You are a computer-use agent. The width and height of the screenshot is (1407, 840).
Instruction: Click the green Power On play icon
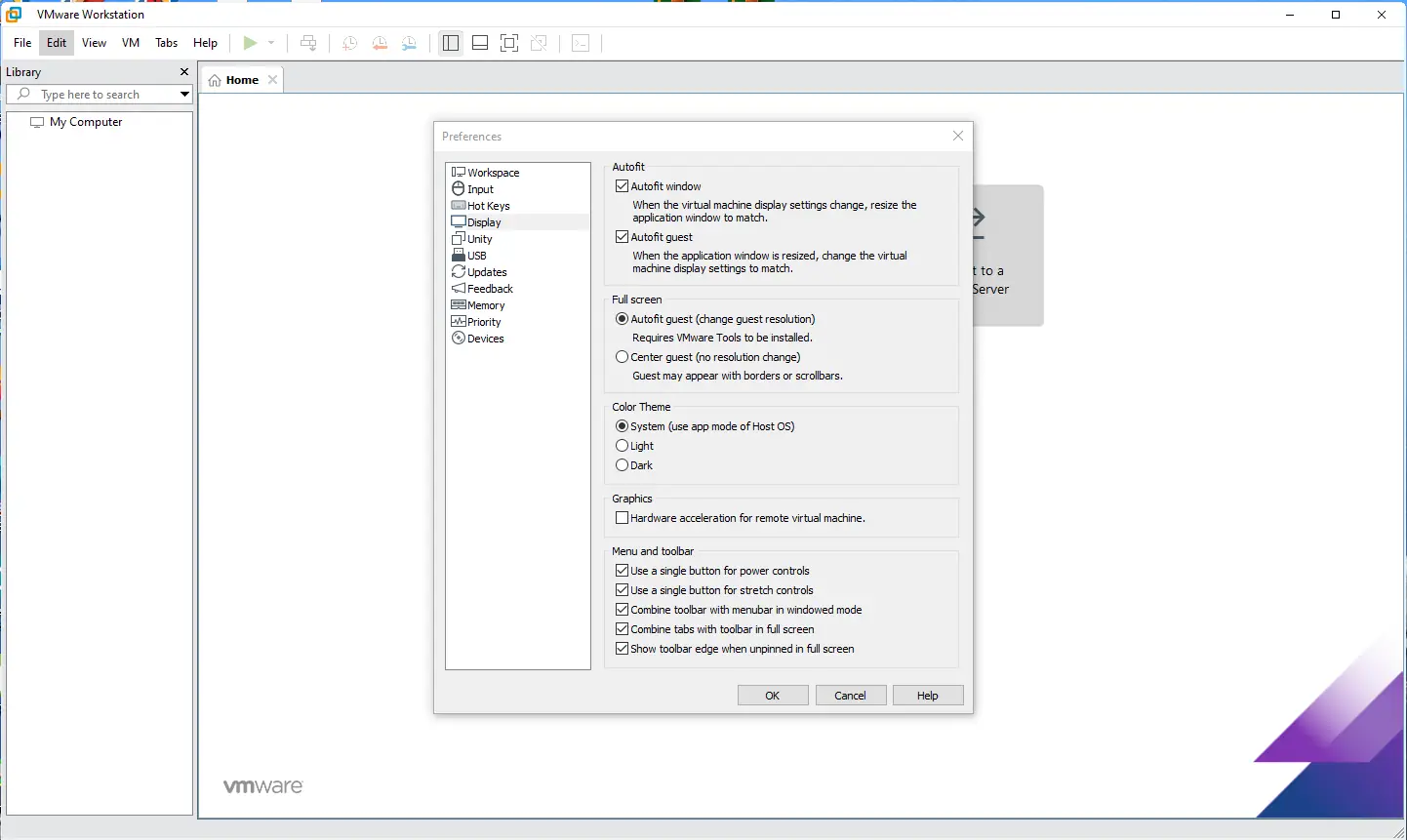(251, 43)
